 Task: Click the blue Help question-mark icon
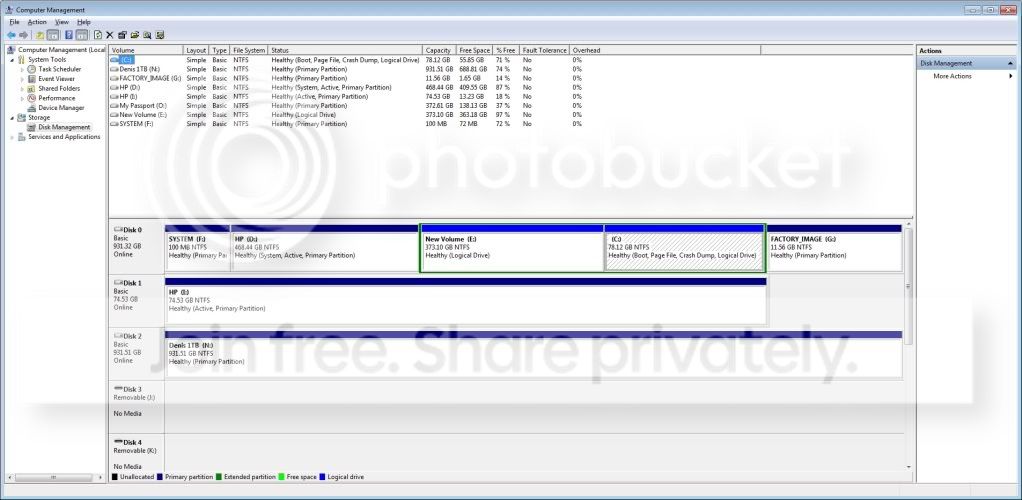[68, 35]
